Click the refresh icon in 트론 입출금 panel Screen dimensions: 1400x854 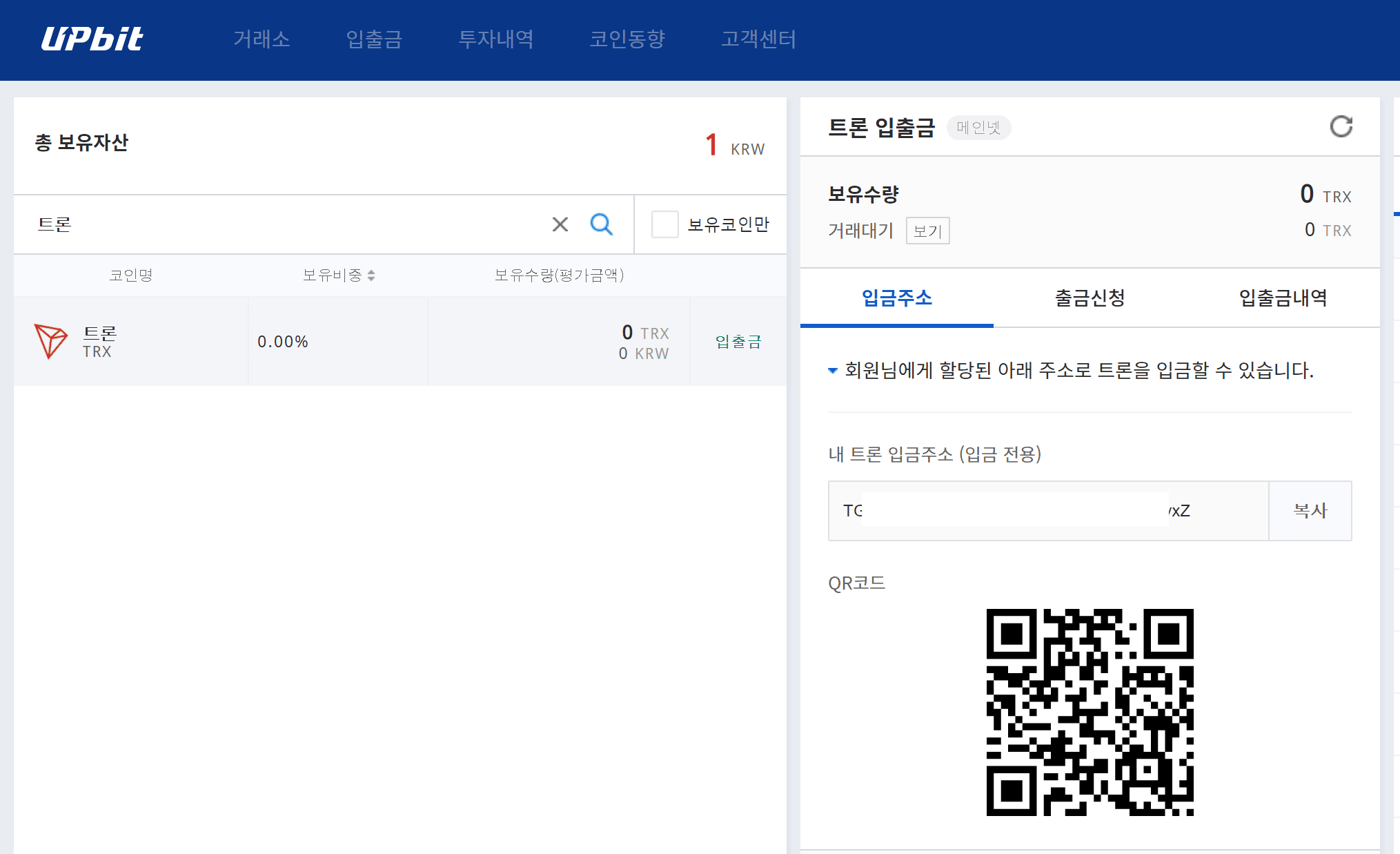click(x=1341, y=126)
